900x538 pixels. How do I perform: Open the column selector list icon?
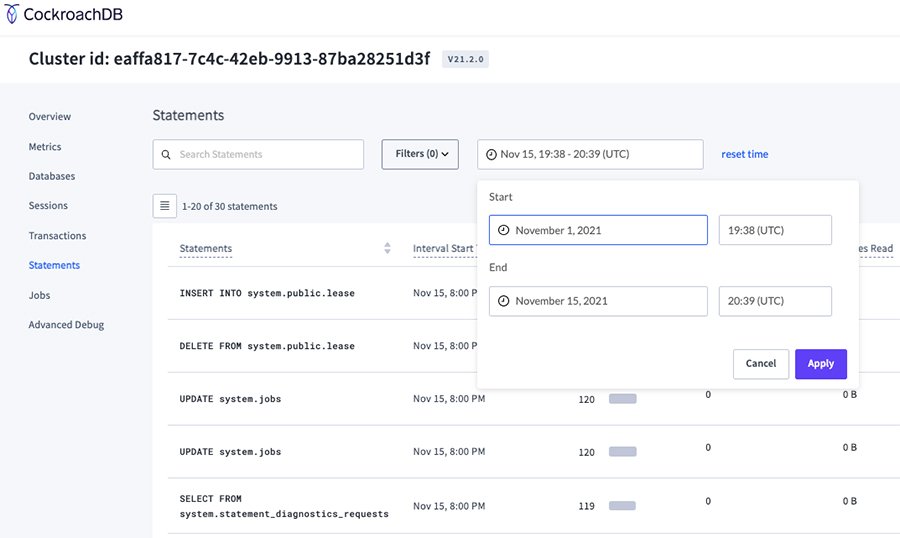tap(164, 206)
